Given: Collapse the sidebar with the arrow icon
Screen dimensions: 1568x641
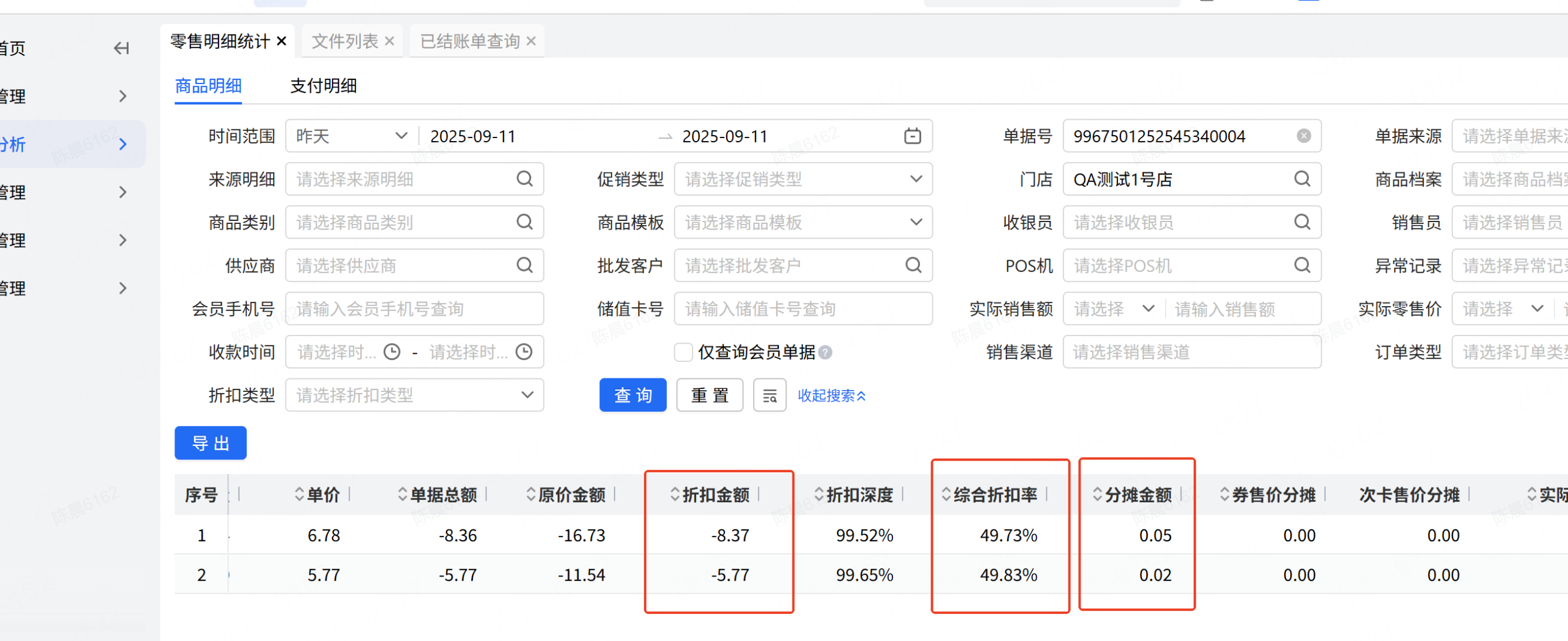Looking at the screenshot, I should (122, 48).
